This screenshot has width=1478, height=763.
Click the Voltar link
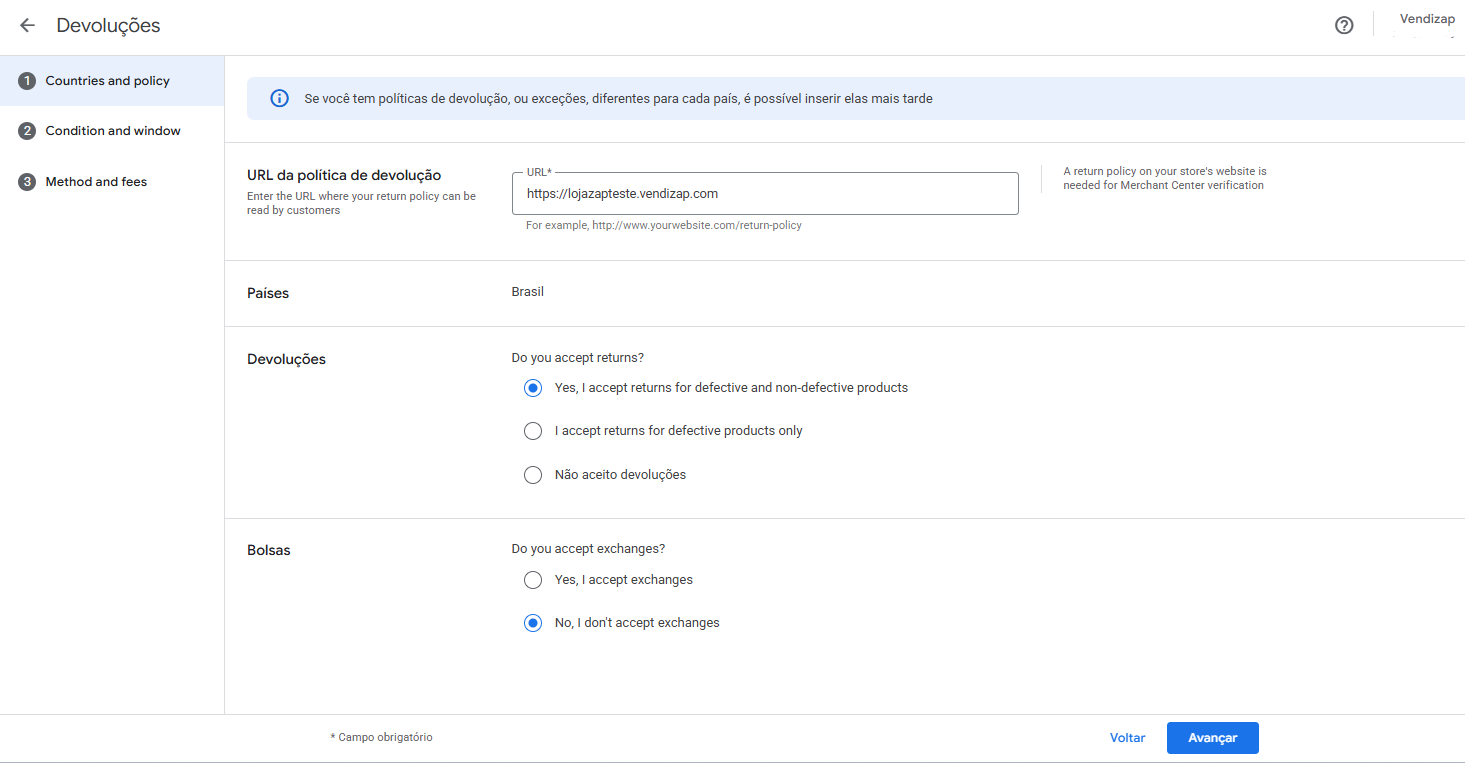point(1127,738)
